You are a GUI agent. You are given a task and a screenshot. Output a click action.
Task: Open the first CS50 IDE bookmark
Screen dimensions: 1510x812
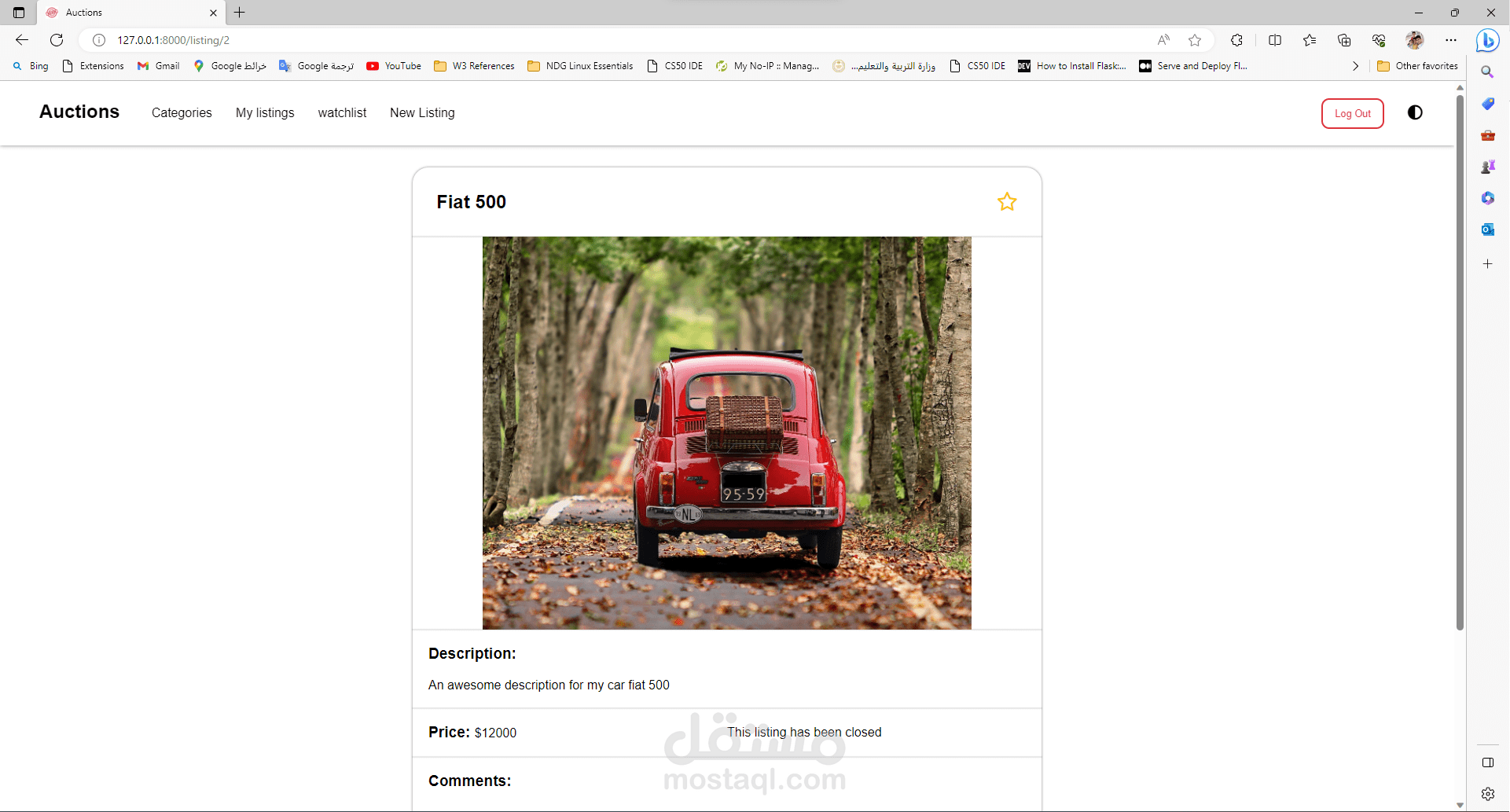674,66
